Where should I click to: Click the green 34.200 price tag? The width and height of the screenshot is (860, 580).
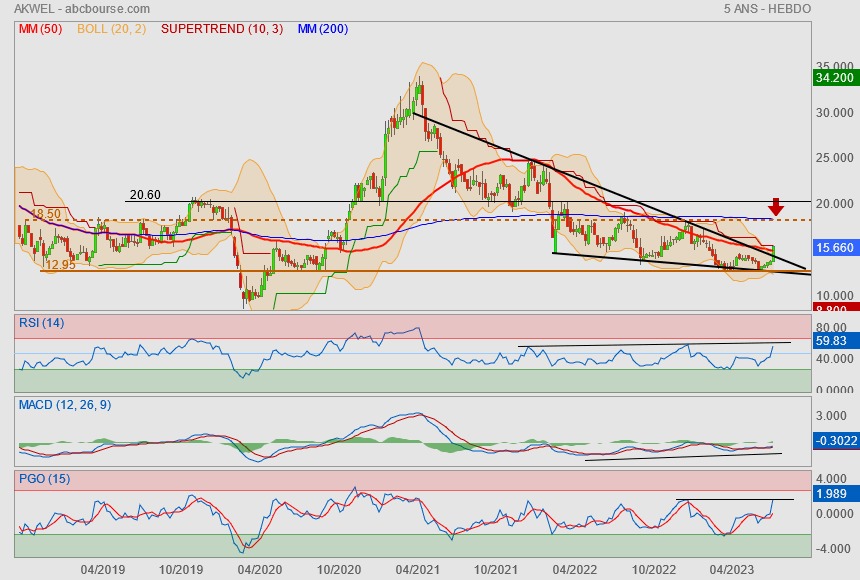point(834,77)
